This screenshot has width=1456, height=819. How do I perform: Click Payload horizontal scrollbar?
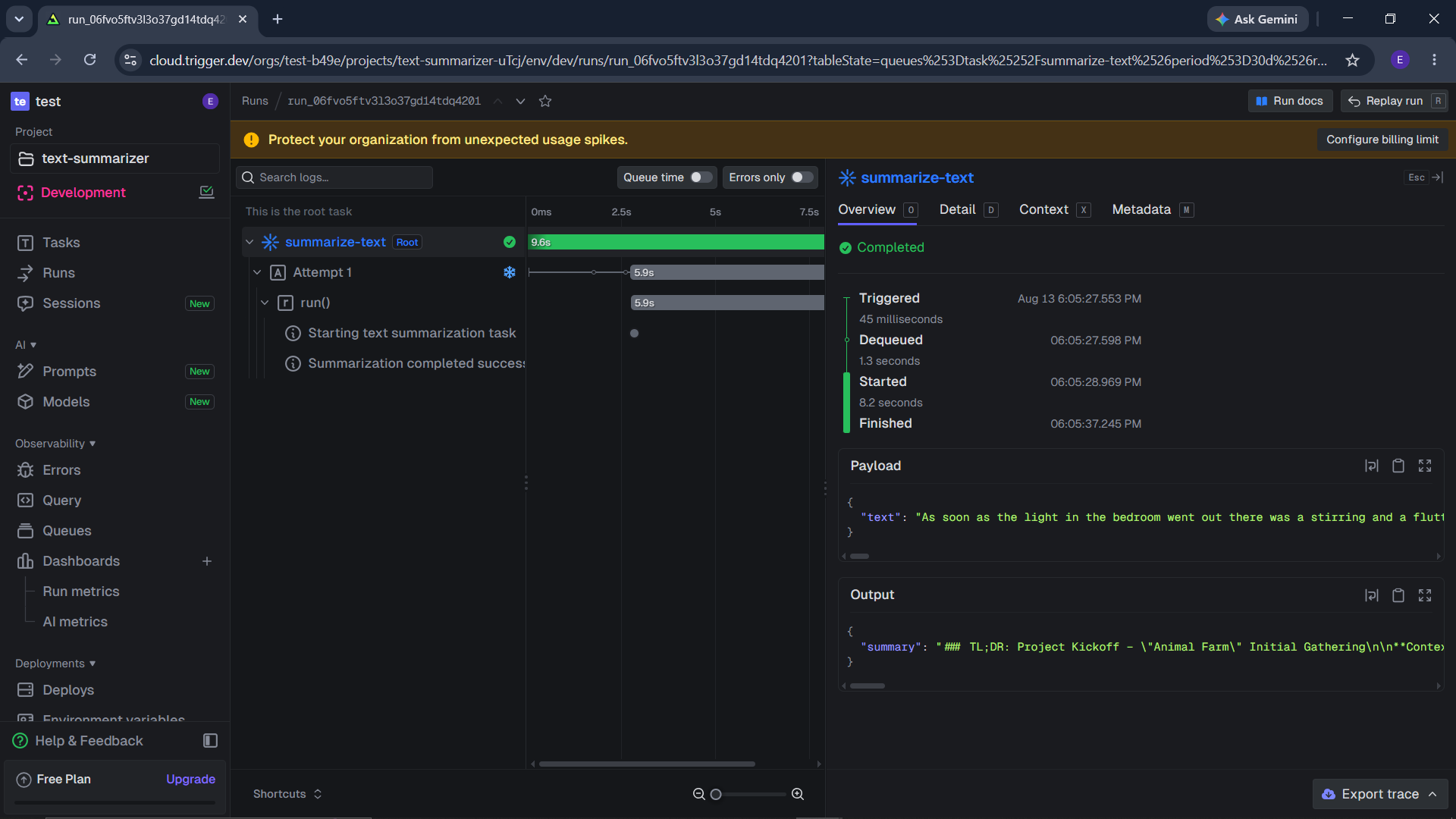tap(859, 556)
